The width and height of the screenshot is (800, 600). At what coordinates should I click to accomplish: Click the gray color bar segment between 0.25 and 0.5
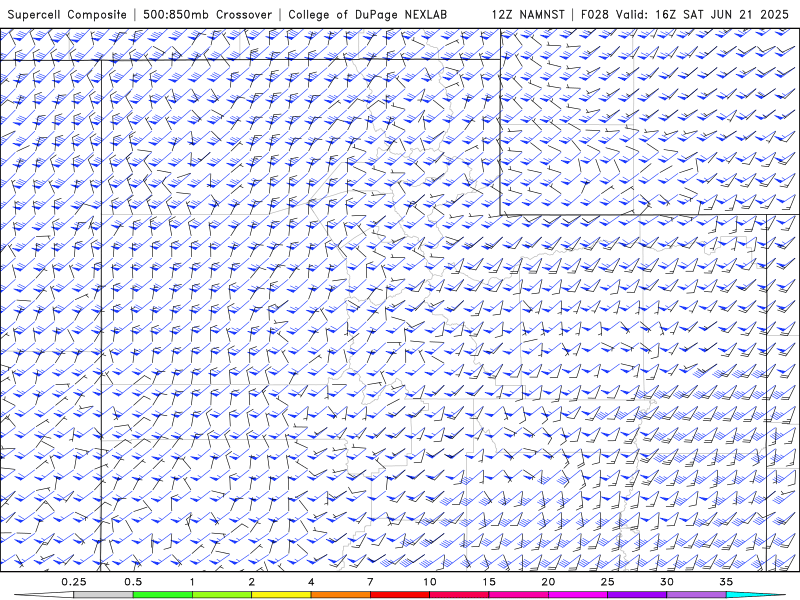tap(104, 595)
